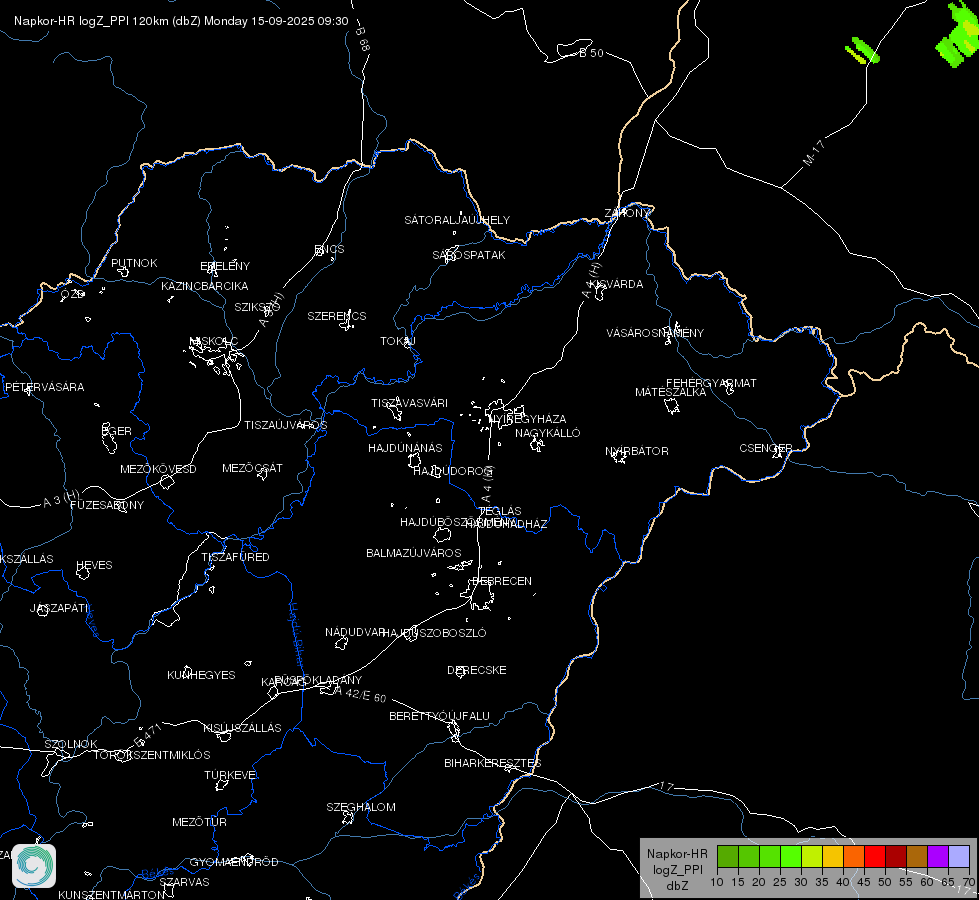Click the VÁSÁROSNAMÉNY town label
The image size is (979, 900).
655,333
